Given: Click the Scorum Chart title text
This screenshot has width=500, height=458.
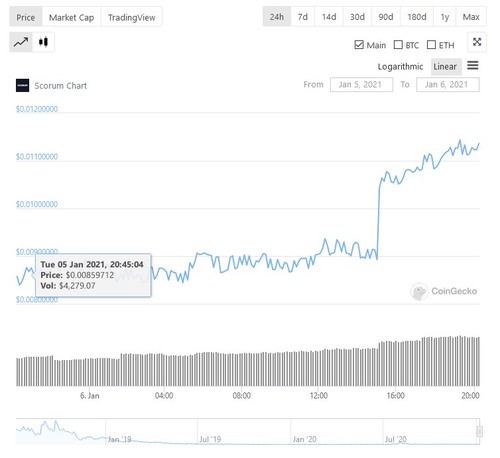Looking at the screenshot, I should (x=60, y=86).
